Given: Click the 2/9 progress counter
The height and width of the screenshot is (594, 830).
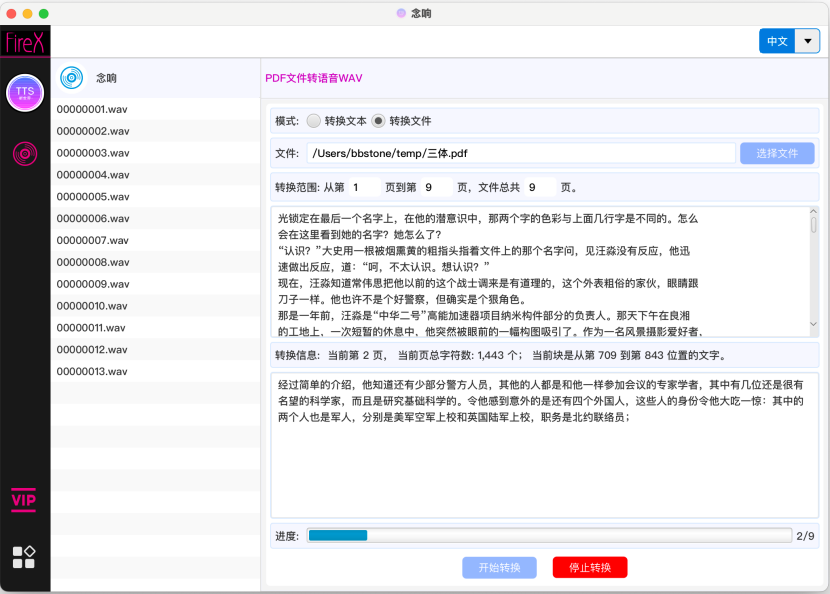Looking at the screenshot, I should pos(805,536).
